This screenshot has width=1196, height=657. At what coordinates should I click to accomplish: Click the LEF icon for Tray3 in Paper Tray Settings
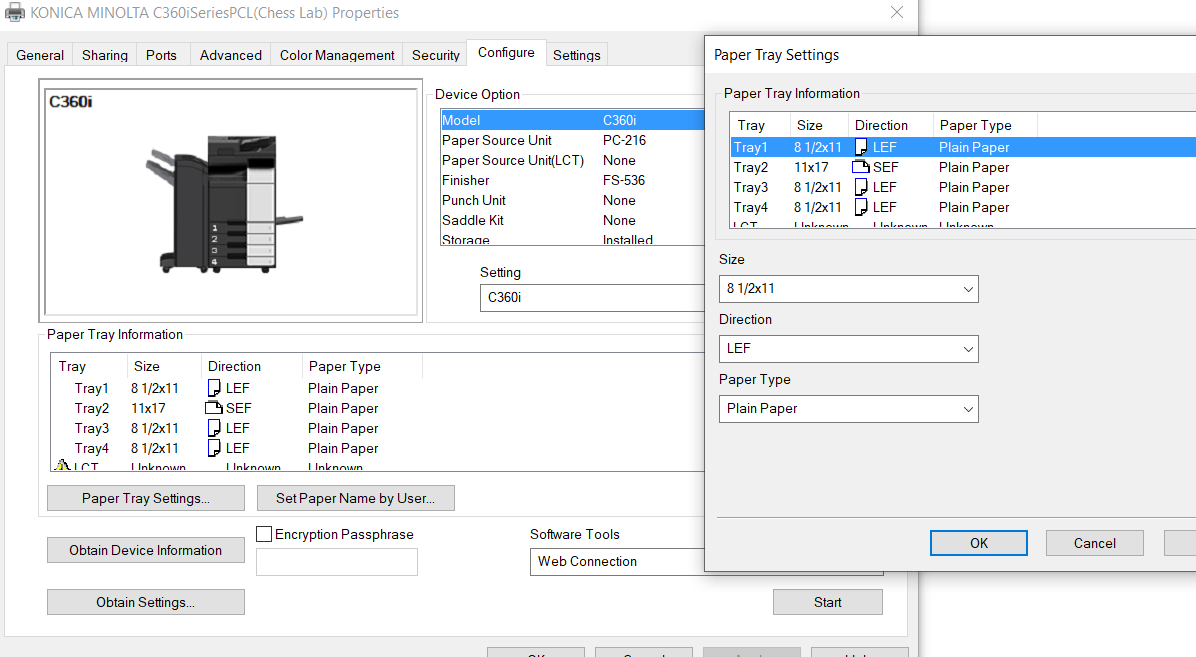[x=862, y=187]
